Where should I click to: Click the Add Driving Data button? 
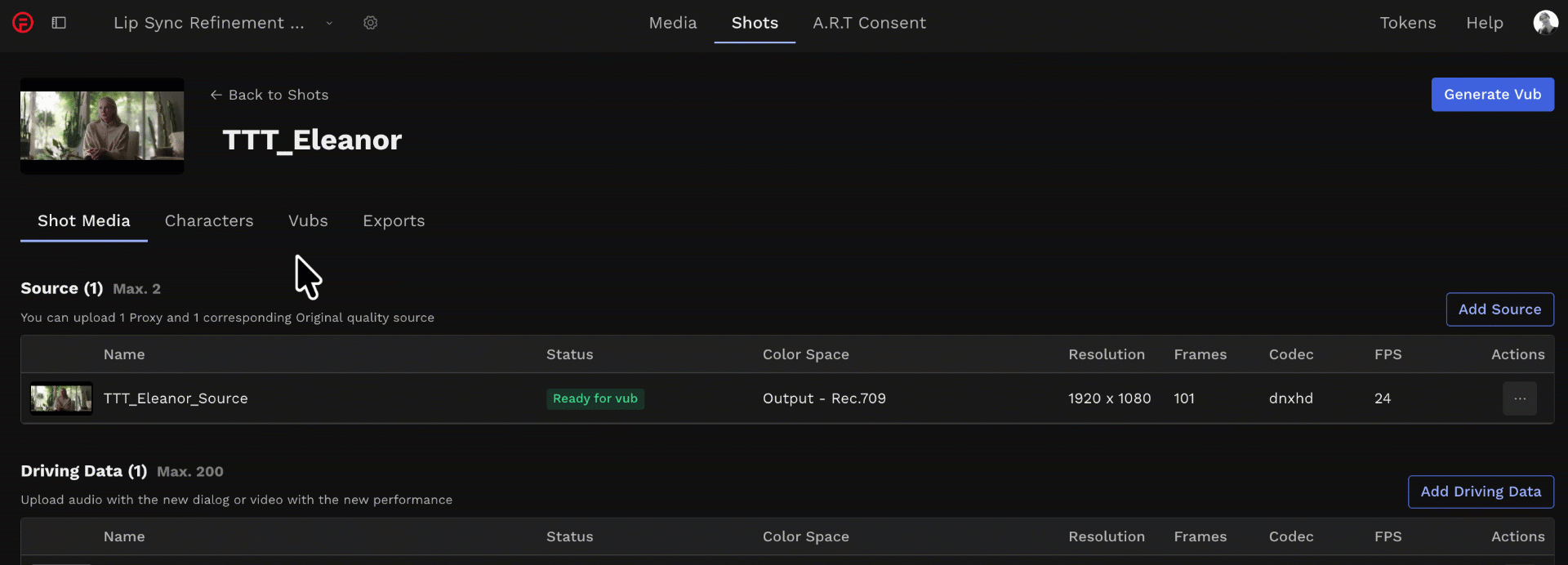1481,492
